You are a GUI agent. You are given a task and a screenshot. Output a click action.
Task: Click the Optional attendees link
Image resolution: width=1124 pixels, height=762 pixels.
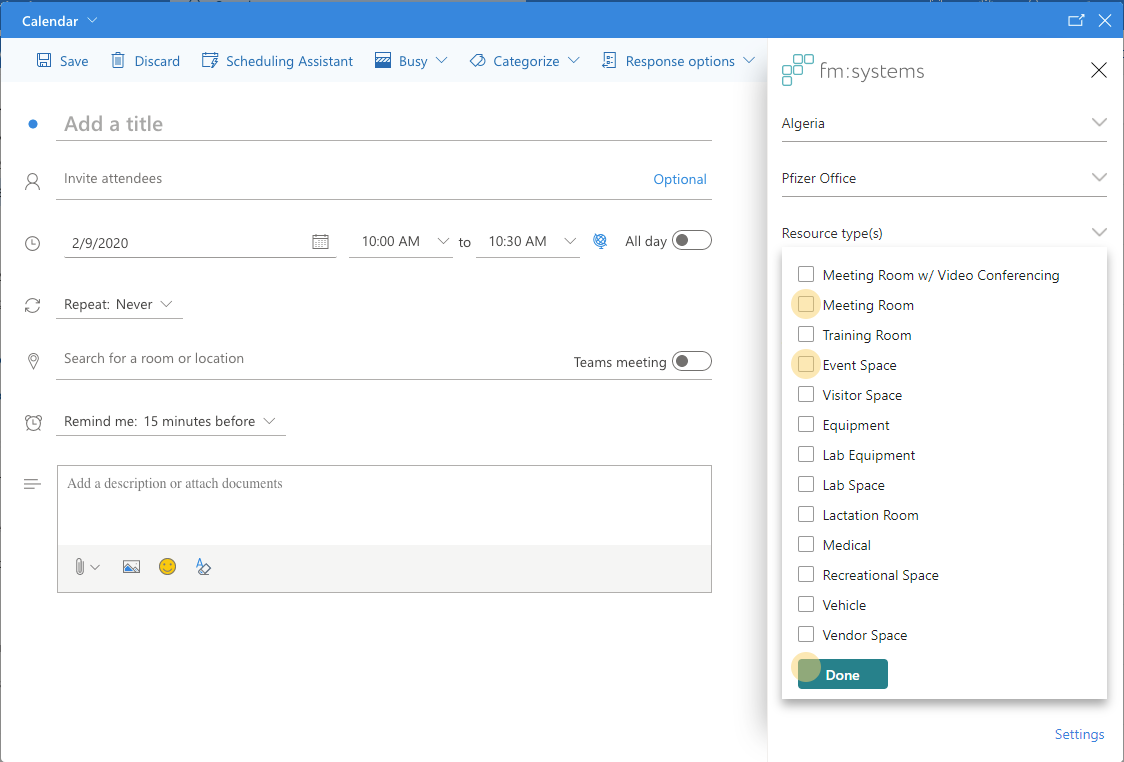680,179
